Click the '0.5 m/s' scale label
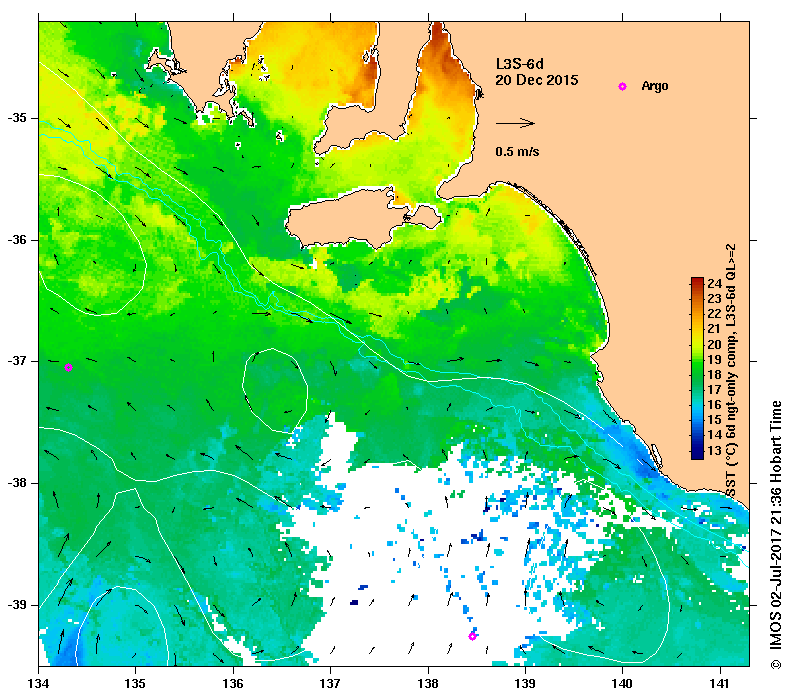Viewport: 791px width, 700px height. pos(517,151)
